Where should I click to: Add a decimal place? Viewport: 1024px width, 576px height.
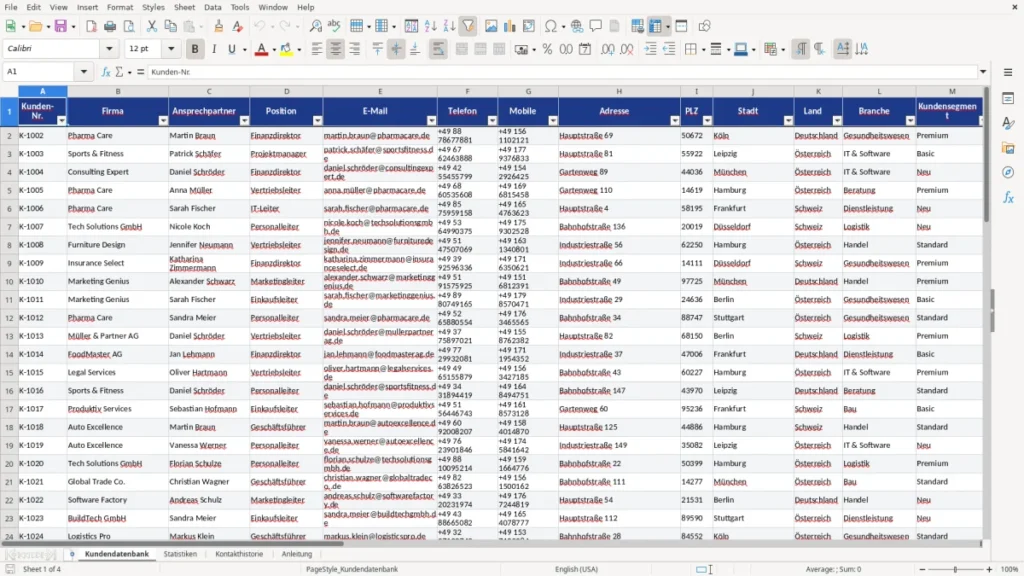pyautogui.click(x=607, y=49)
